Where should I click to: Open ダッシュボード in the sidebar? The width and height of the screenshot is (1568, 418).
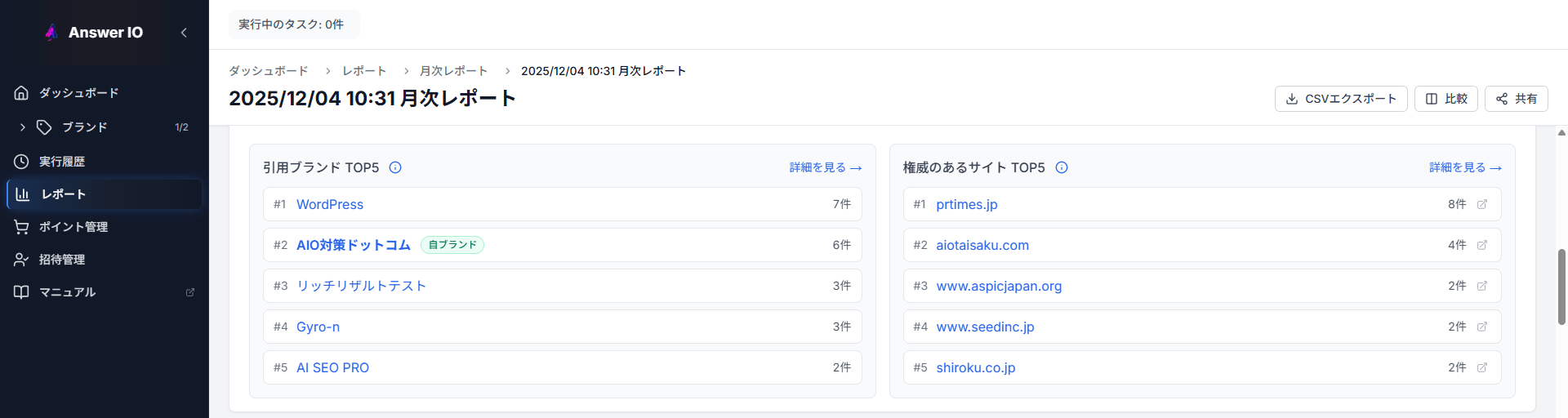(x=78, y=93)
